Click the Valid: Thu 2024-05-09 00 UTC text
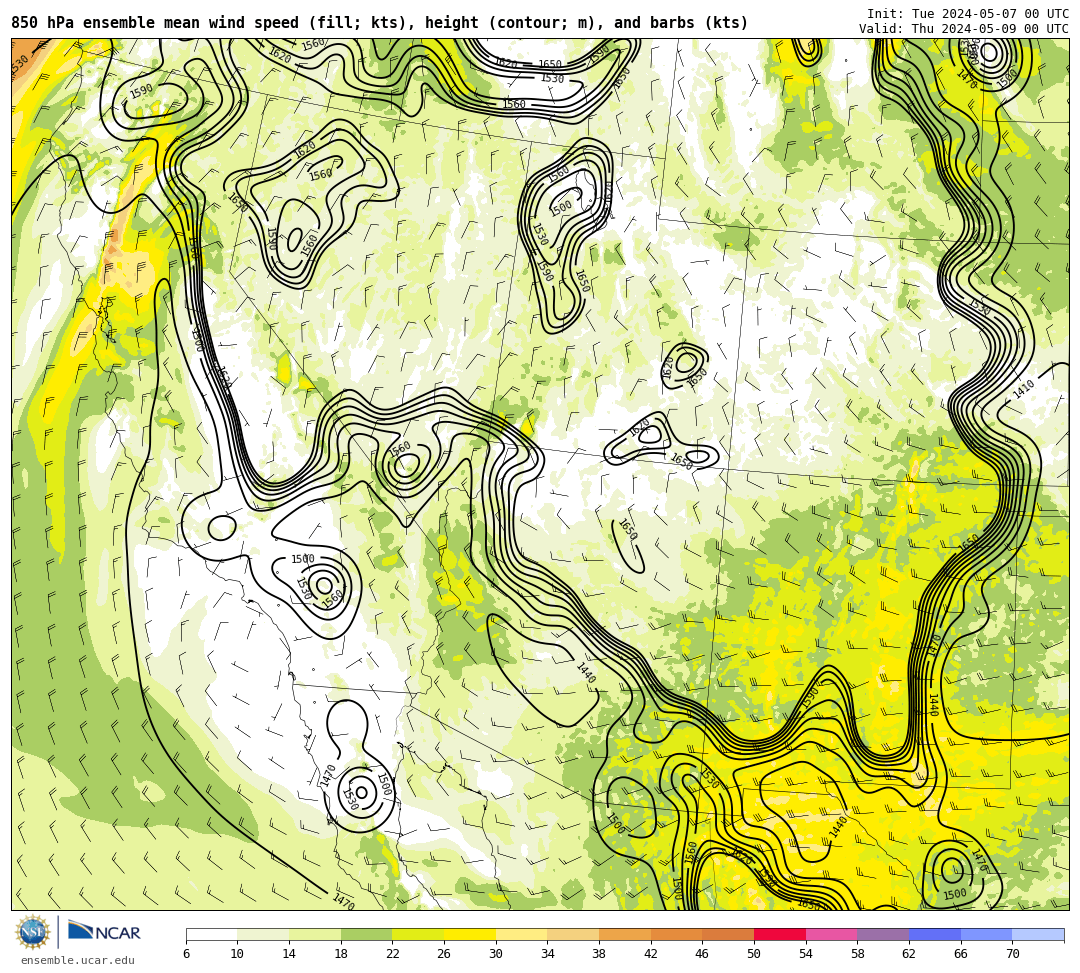1080x973 pixels. click(964, 29)
